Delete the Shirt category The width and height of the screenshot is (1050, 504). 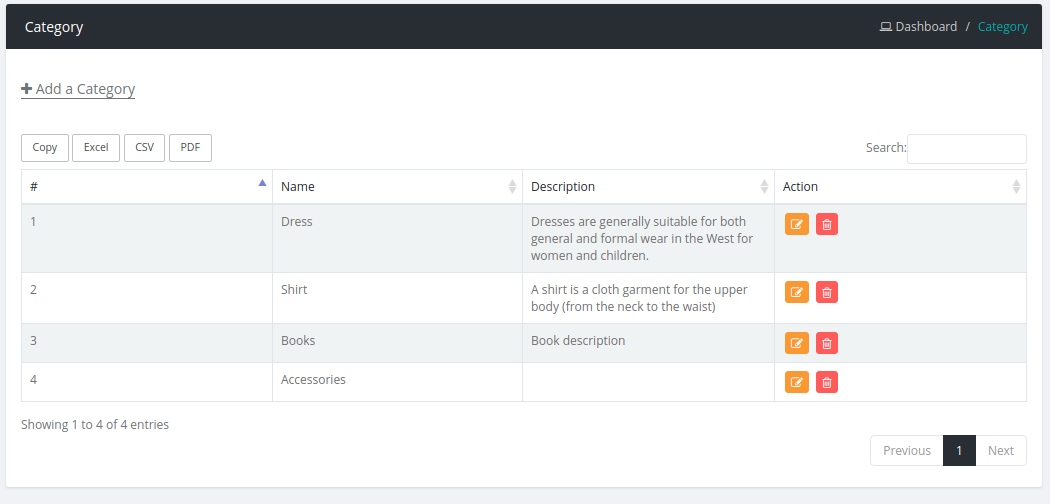pyautogui.click(x=827, y=292)
